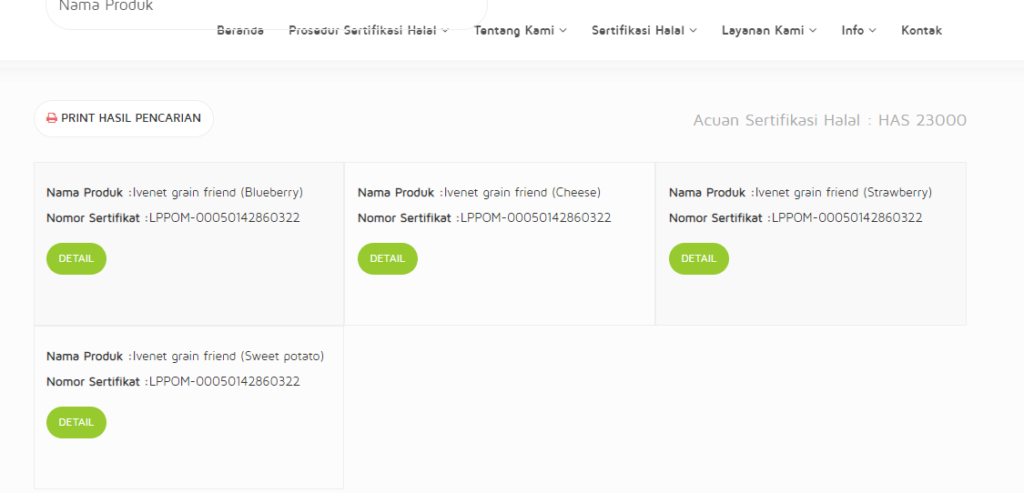
Task: Go to Beranda menu item
Action: (240, 30)
